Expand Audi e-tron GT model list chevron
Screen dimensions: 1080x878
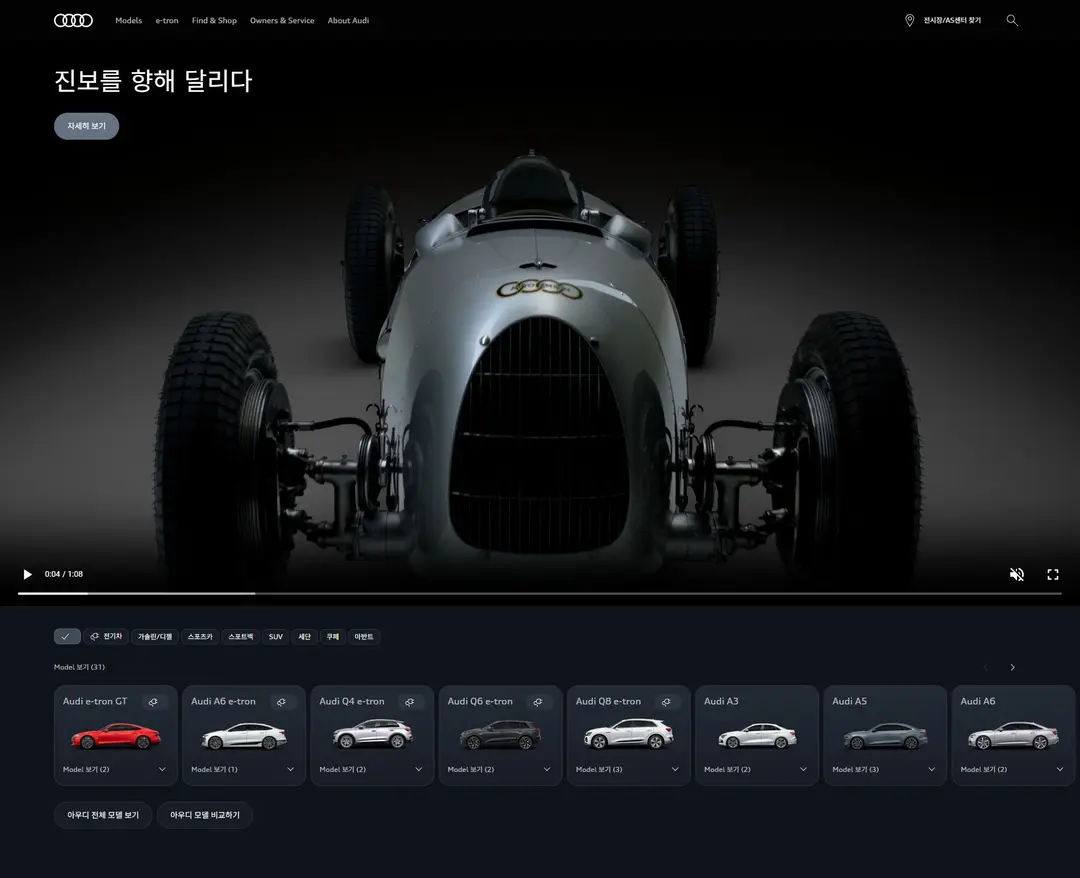(162, 769)
